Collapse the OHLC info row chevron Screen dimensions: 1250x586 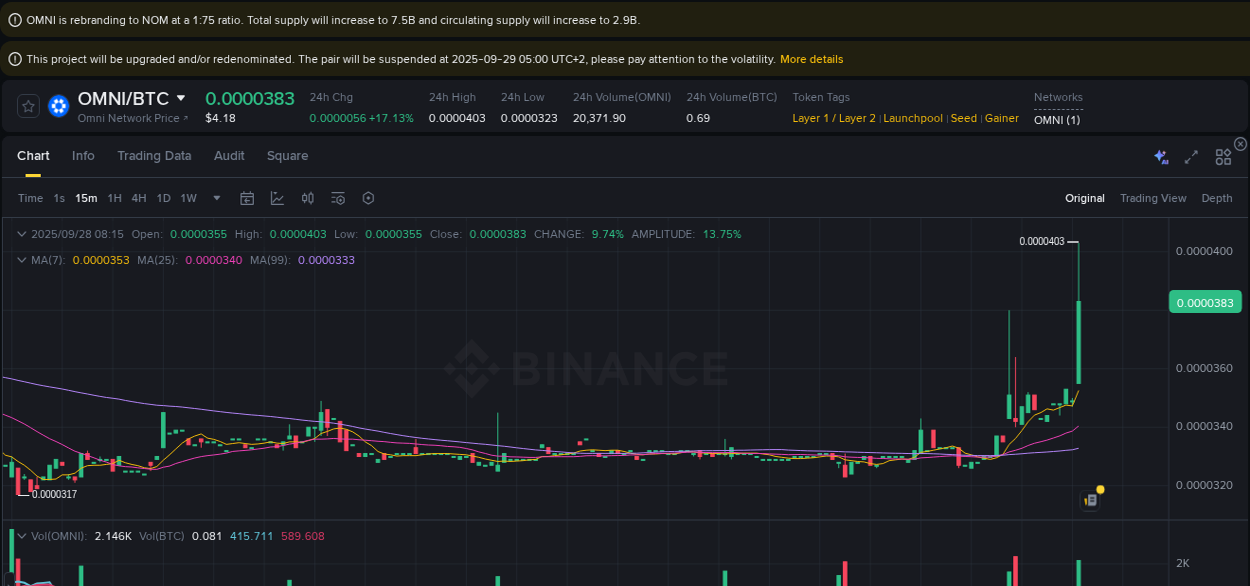tap(21, 233)
